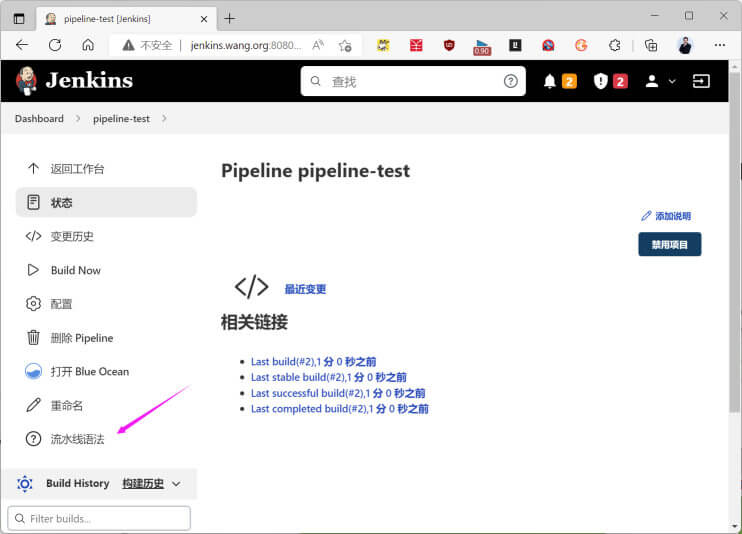Screen dimensions: 742x534
Task: Open Last build(#2) link
Action: (x=313, y=362)
